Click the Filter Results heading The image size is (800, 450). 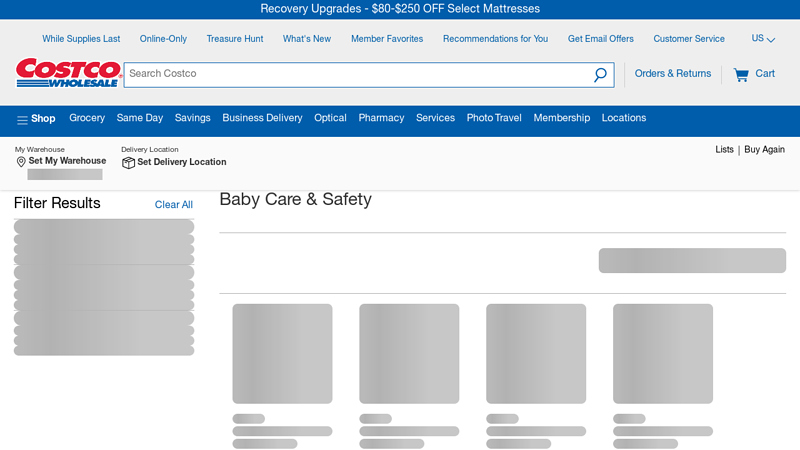(57, 203)
